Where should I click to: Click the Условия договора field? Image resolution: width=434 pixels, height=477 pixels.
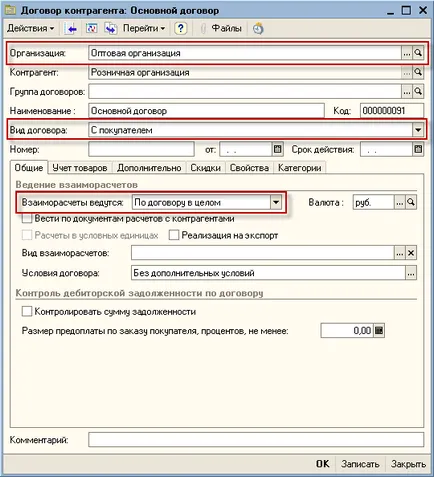[268, 273]
